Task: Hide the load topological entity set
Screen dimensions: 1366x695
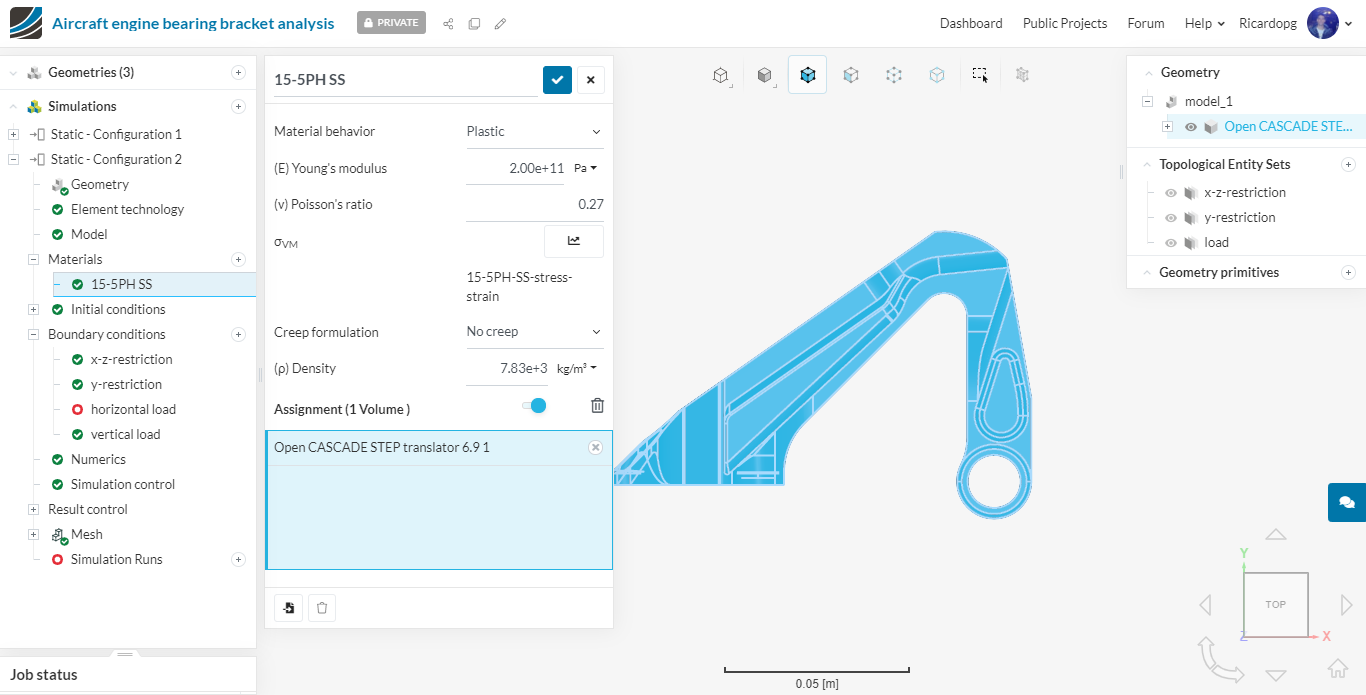Action: point(1171,243)
